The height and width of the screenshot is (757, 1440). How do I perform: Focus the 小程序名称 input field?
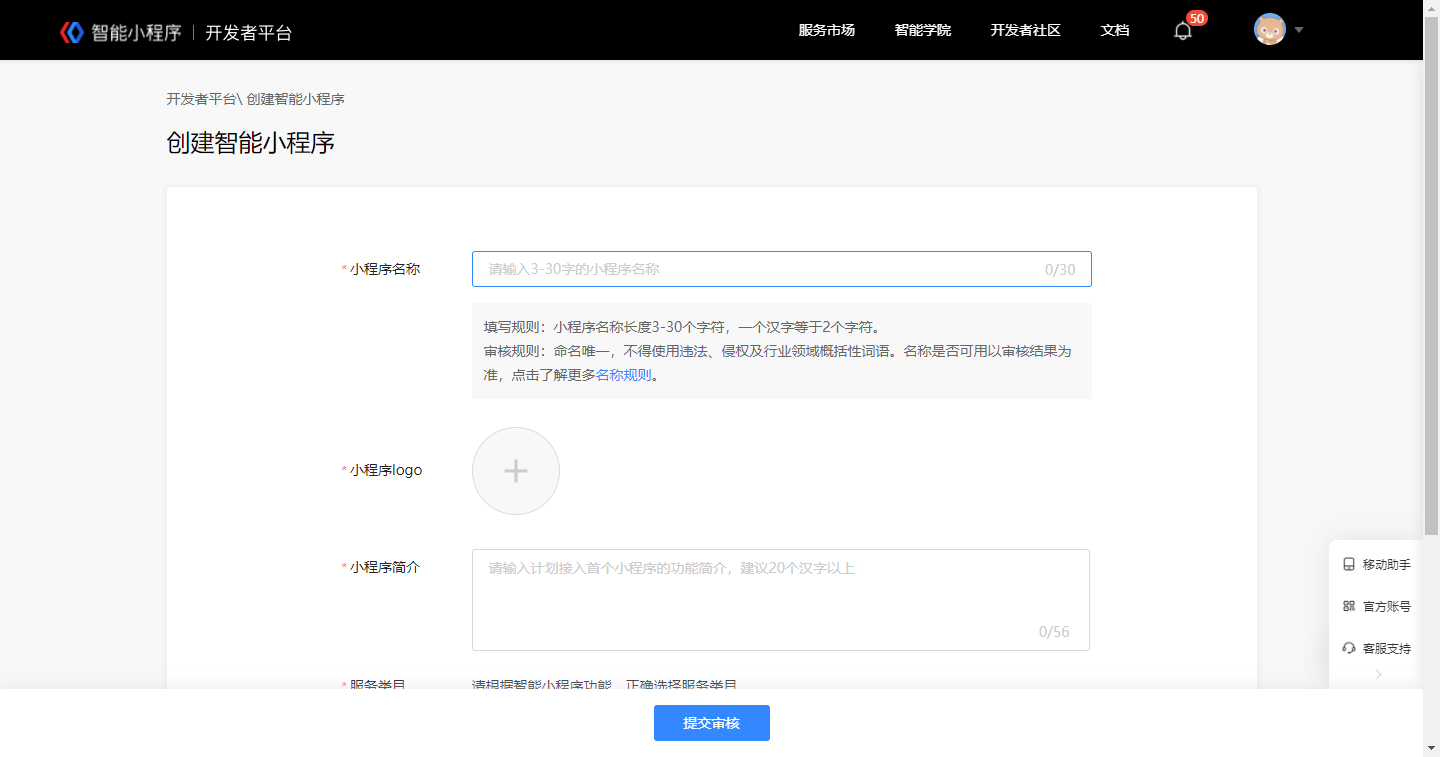(760, 269)
